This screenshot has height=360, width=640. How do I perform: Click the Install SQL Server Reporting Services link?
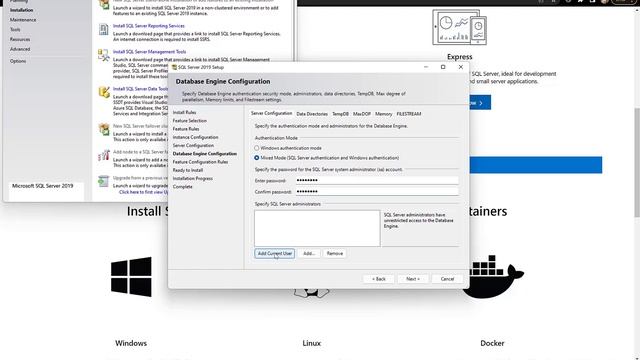[149, 26]
